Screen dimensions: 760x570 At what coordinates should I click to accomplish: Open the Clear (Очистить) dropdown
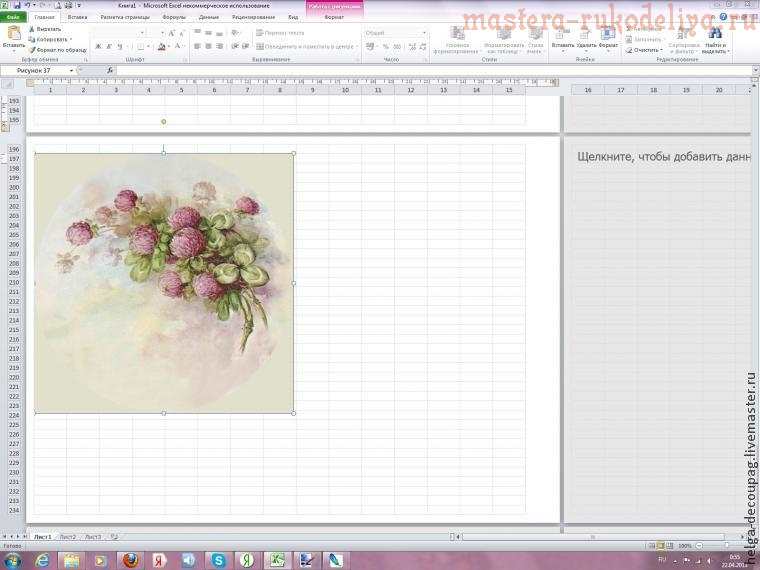(644, 50)
